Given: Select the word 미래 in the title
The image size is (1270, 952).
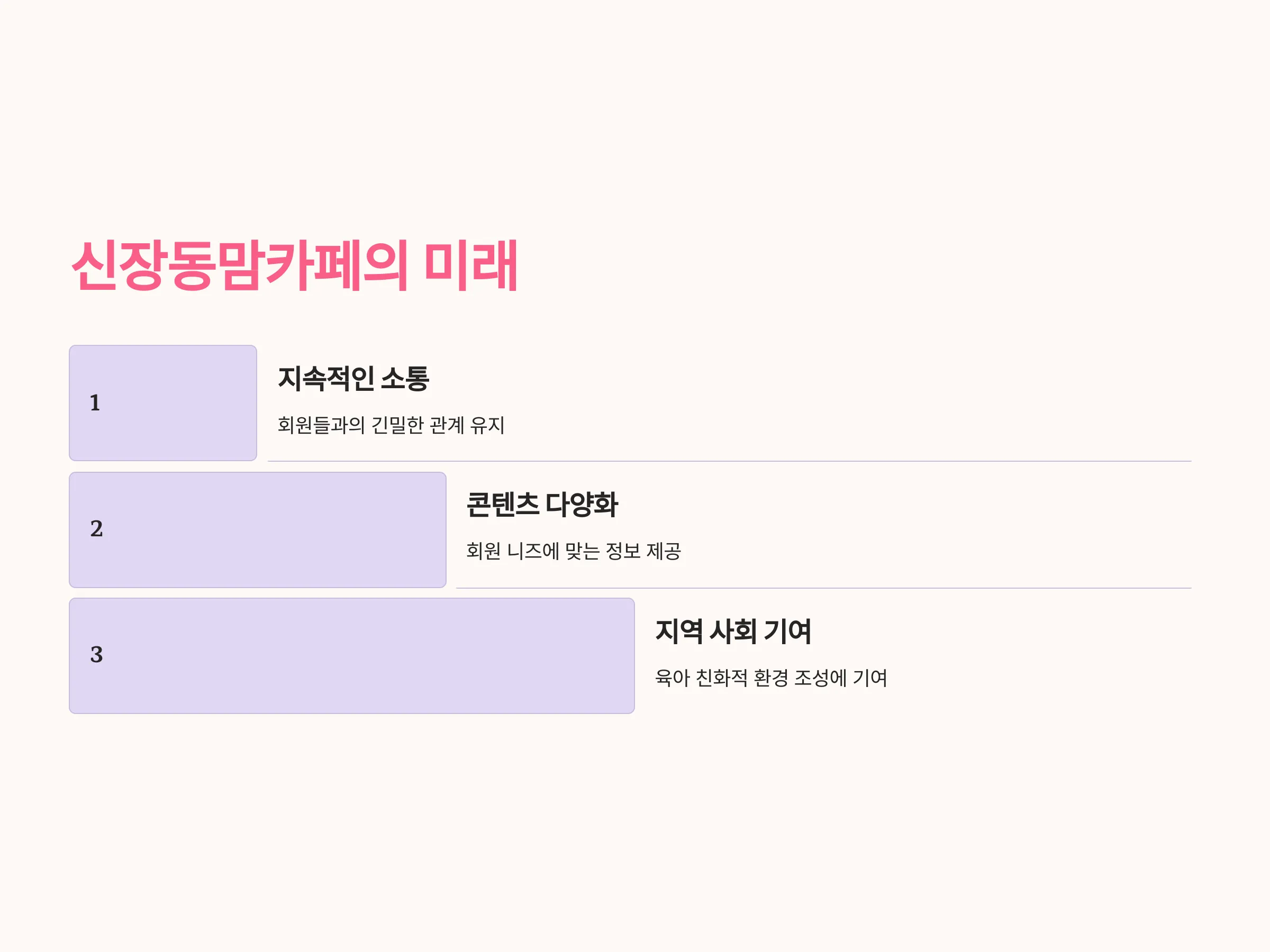Looking at the screenshot, I should (x=471, y=266).
